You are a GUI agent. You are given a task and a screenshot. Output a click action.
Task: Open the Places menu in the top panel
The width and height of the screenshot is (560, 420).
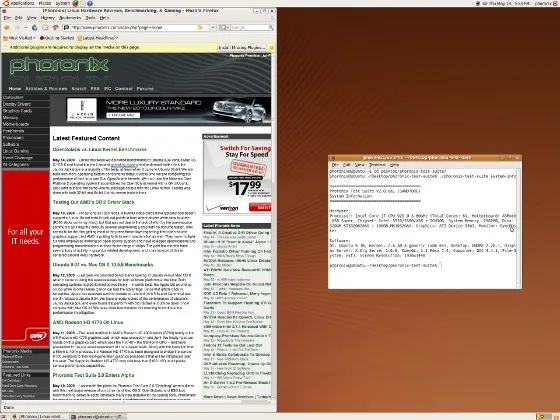45,3
